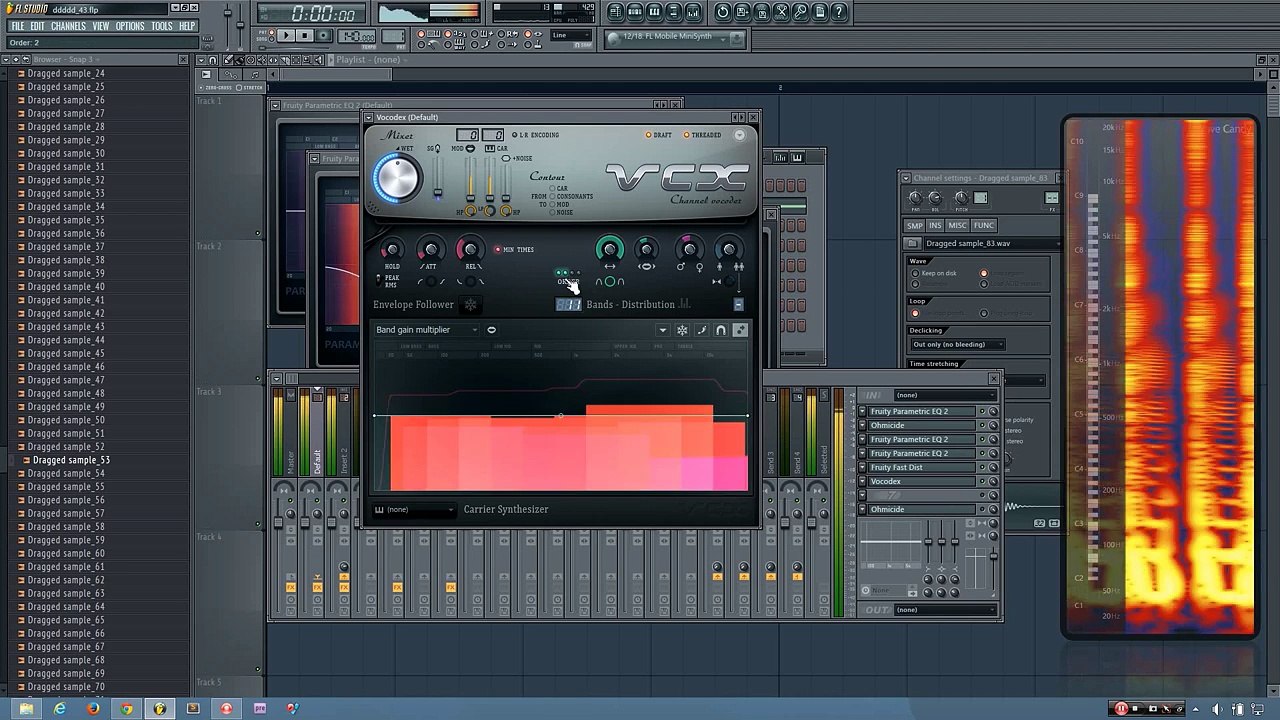
Task: Open the Vocodex plugin options arrow
Action: point(369,117)
